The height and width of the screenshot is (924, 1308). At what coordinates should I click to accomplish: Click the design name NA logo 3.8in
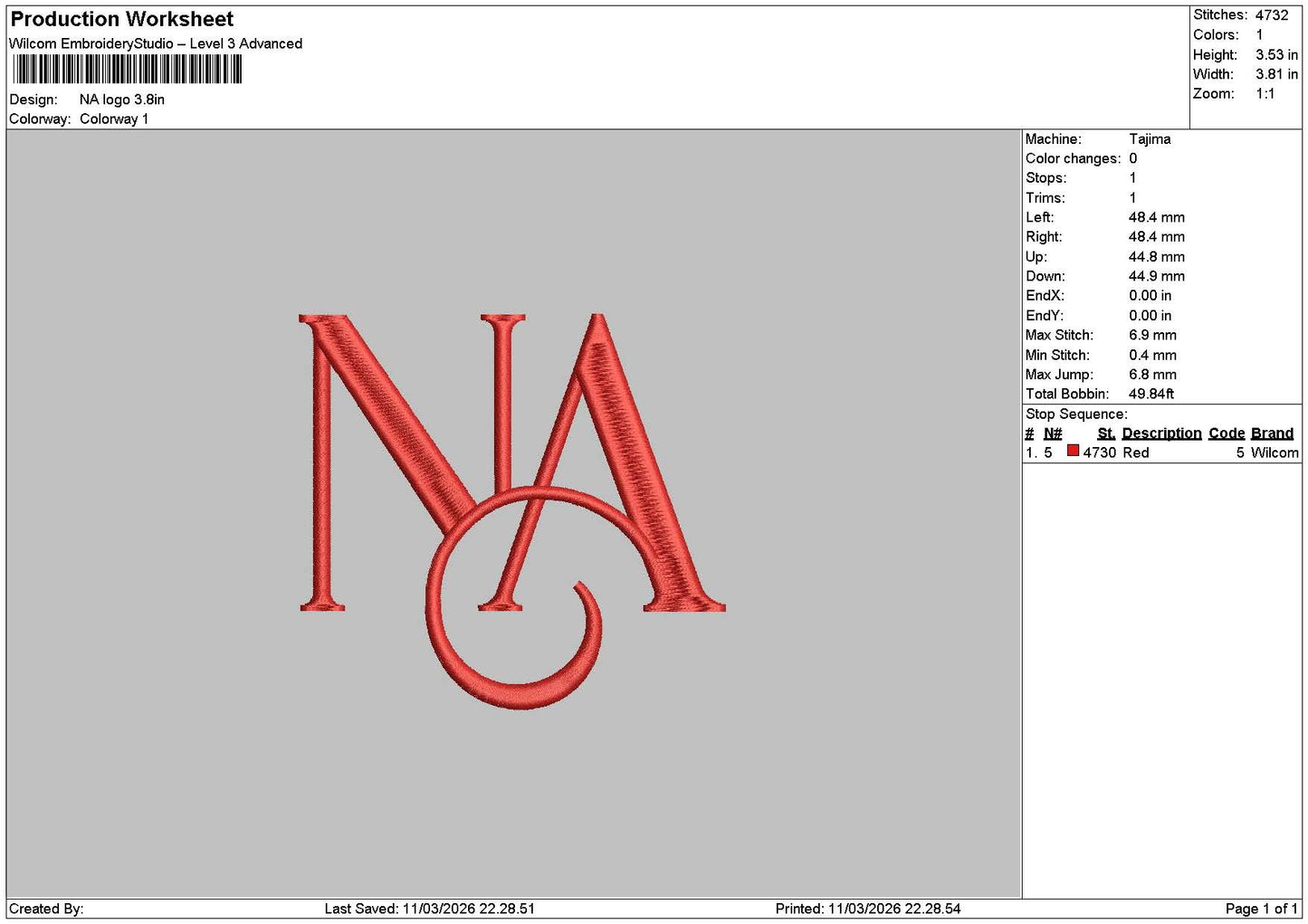coord(122,100)
